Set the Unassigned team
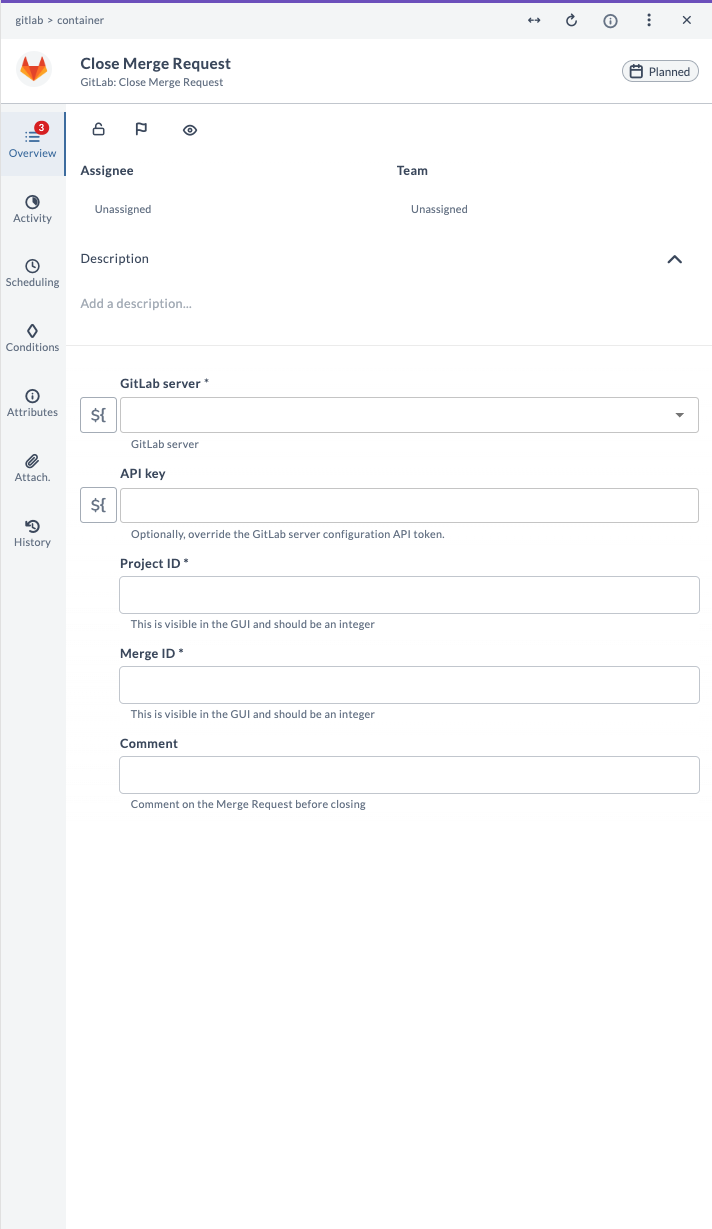 pyautogui.click(x=439, y=209)
